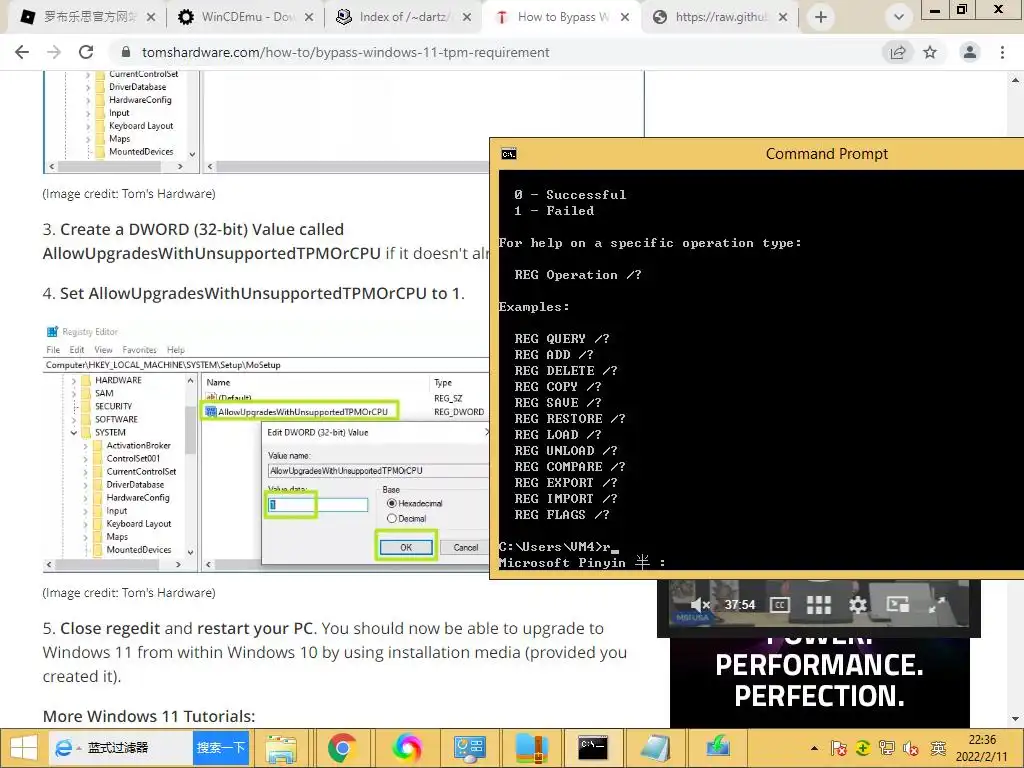The width and height of the screenshot is (1024, 768).
Task: Click the page scrollbar up arrow
Action: (x=1016, y=80)
